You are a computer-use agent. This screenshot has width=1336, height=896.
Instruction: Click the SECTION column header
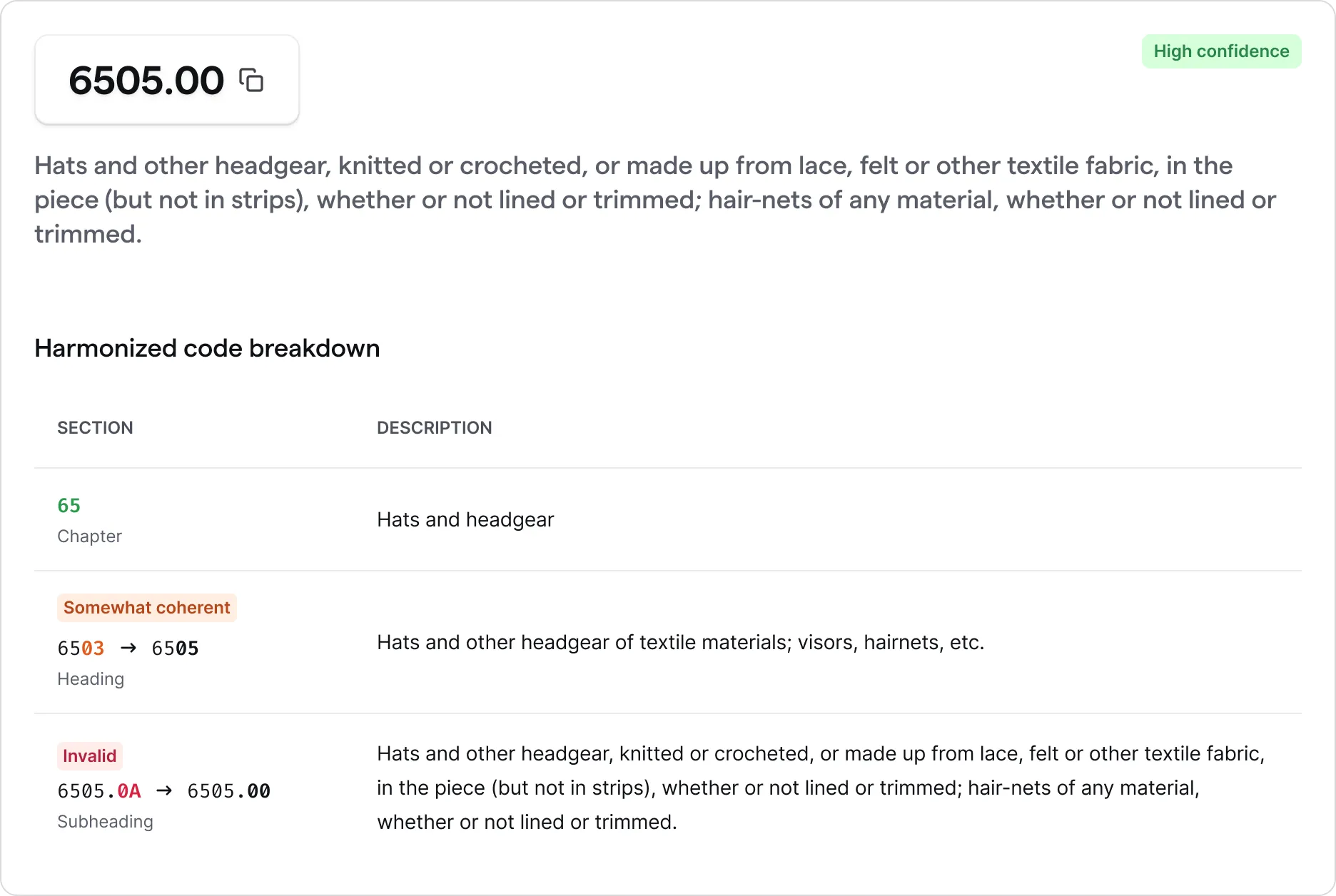(x=95, y=427)
